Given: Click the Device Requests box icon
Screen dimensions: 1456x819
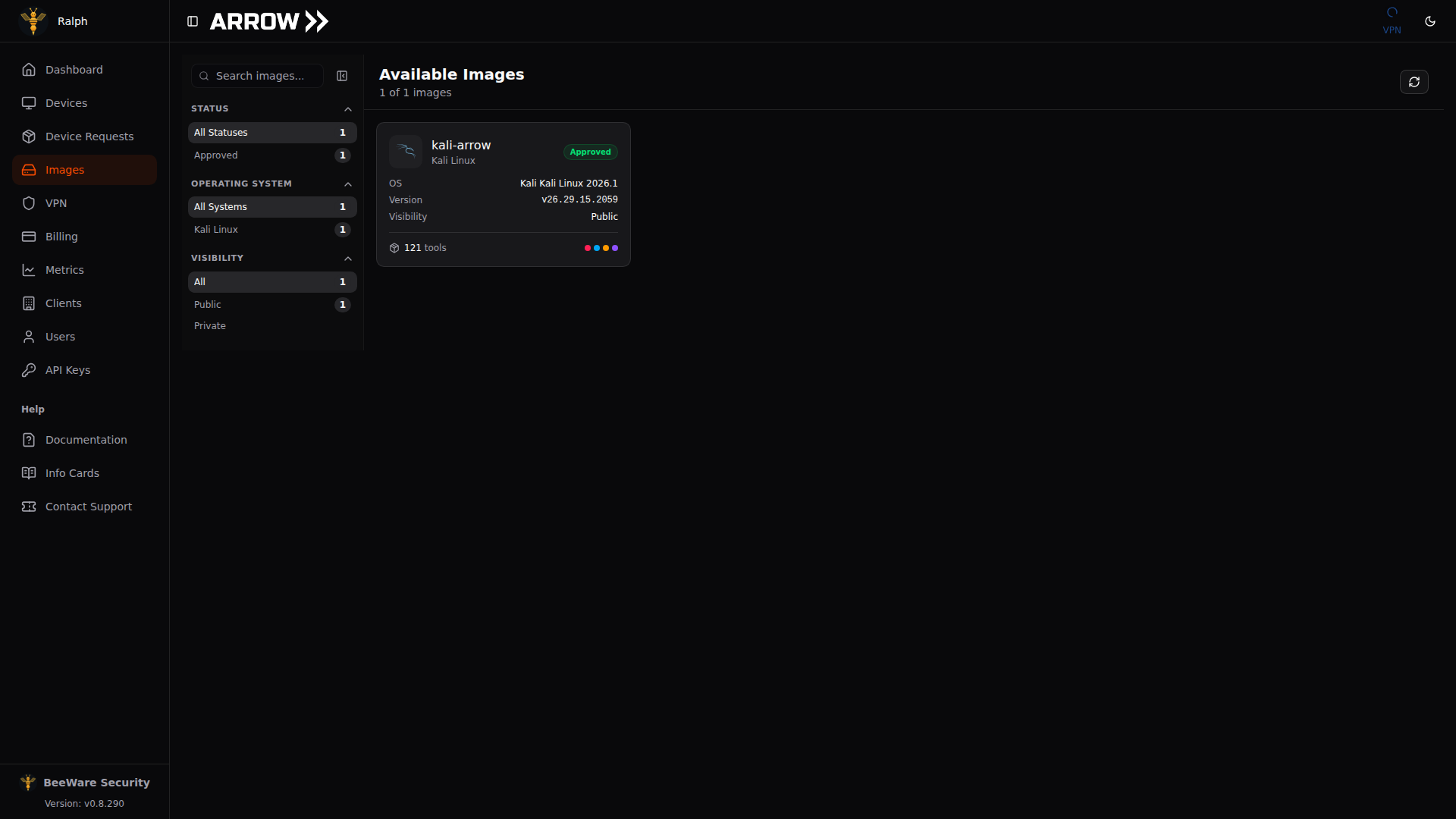Looking at the screenshot, I should click(29, 136).
